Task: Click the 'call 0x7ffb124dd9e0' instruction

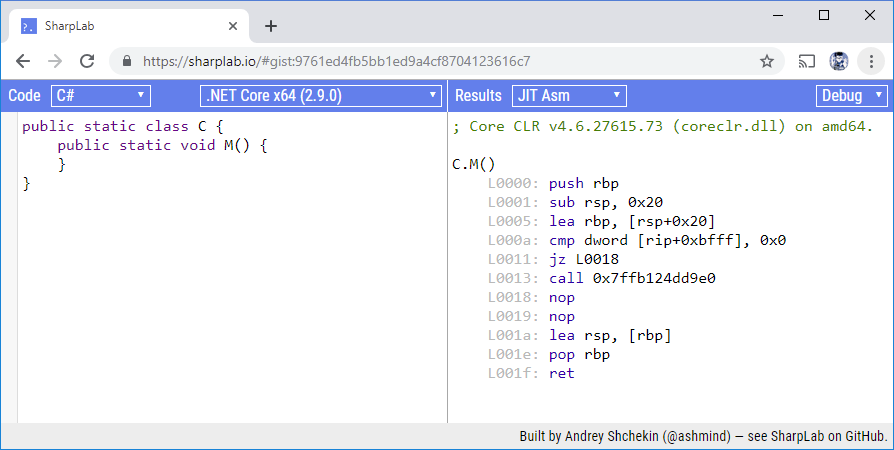Action: click(632, 278)
